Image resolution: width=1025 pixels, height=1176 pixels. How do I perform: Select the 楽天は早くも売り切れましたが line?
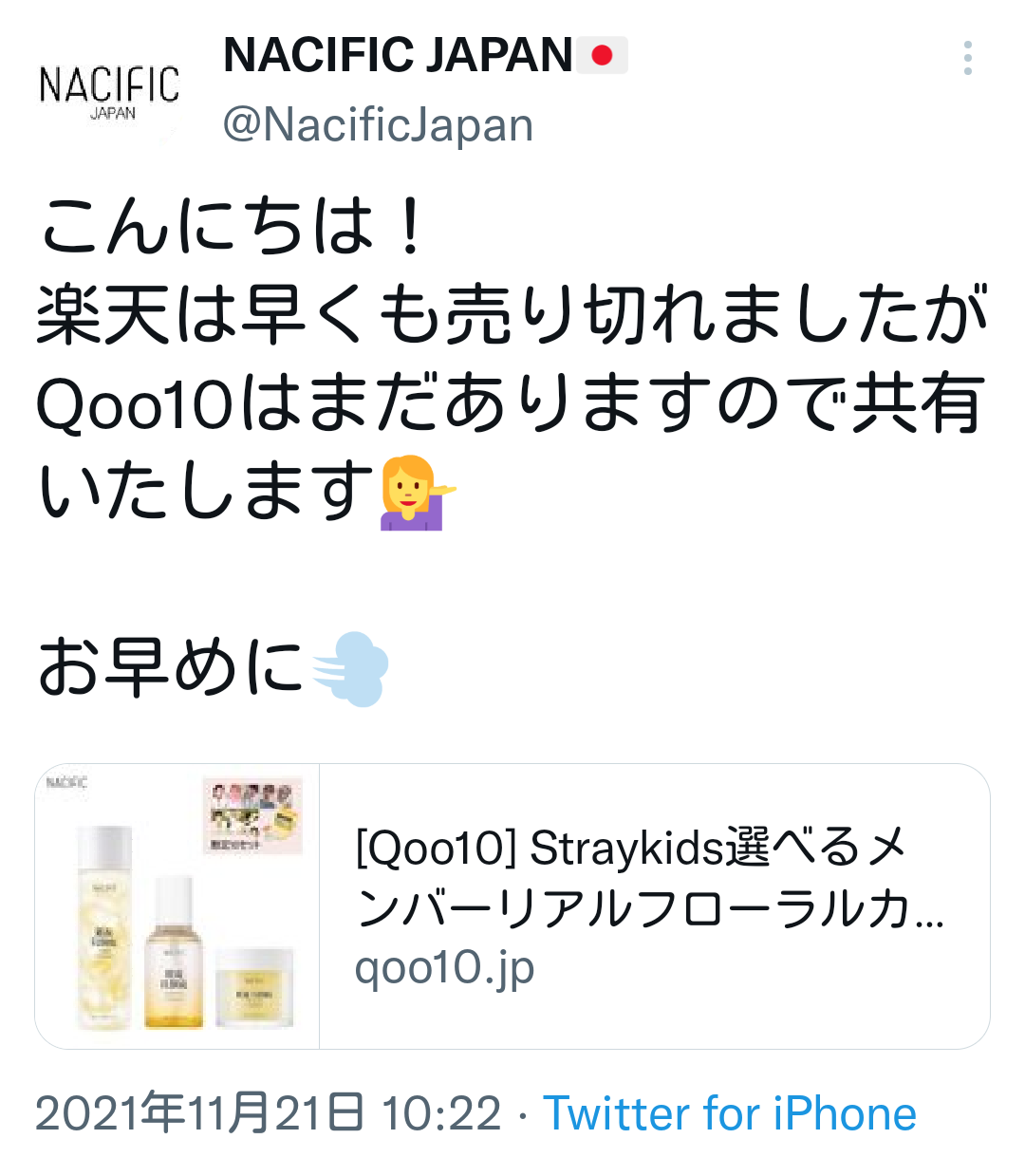pyautogui.click(x=512, y=314)
